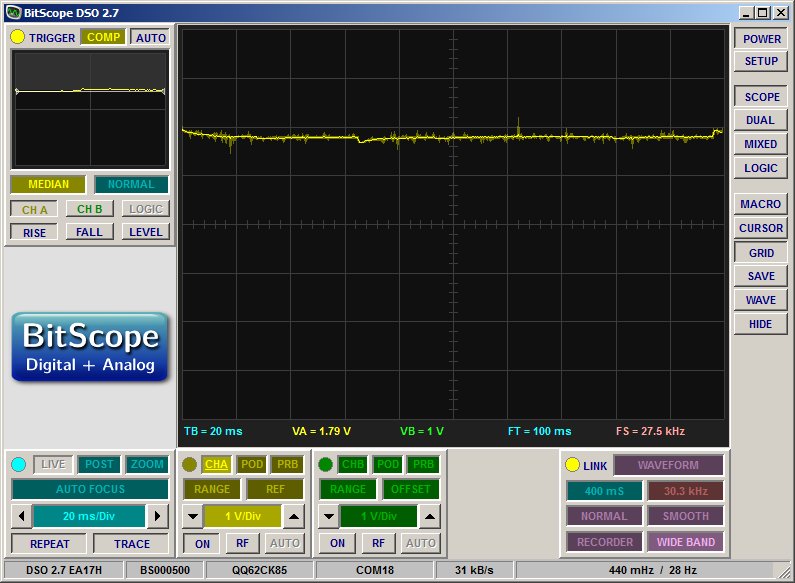Enable MEDIAN trigger filter

48,185
